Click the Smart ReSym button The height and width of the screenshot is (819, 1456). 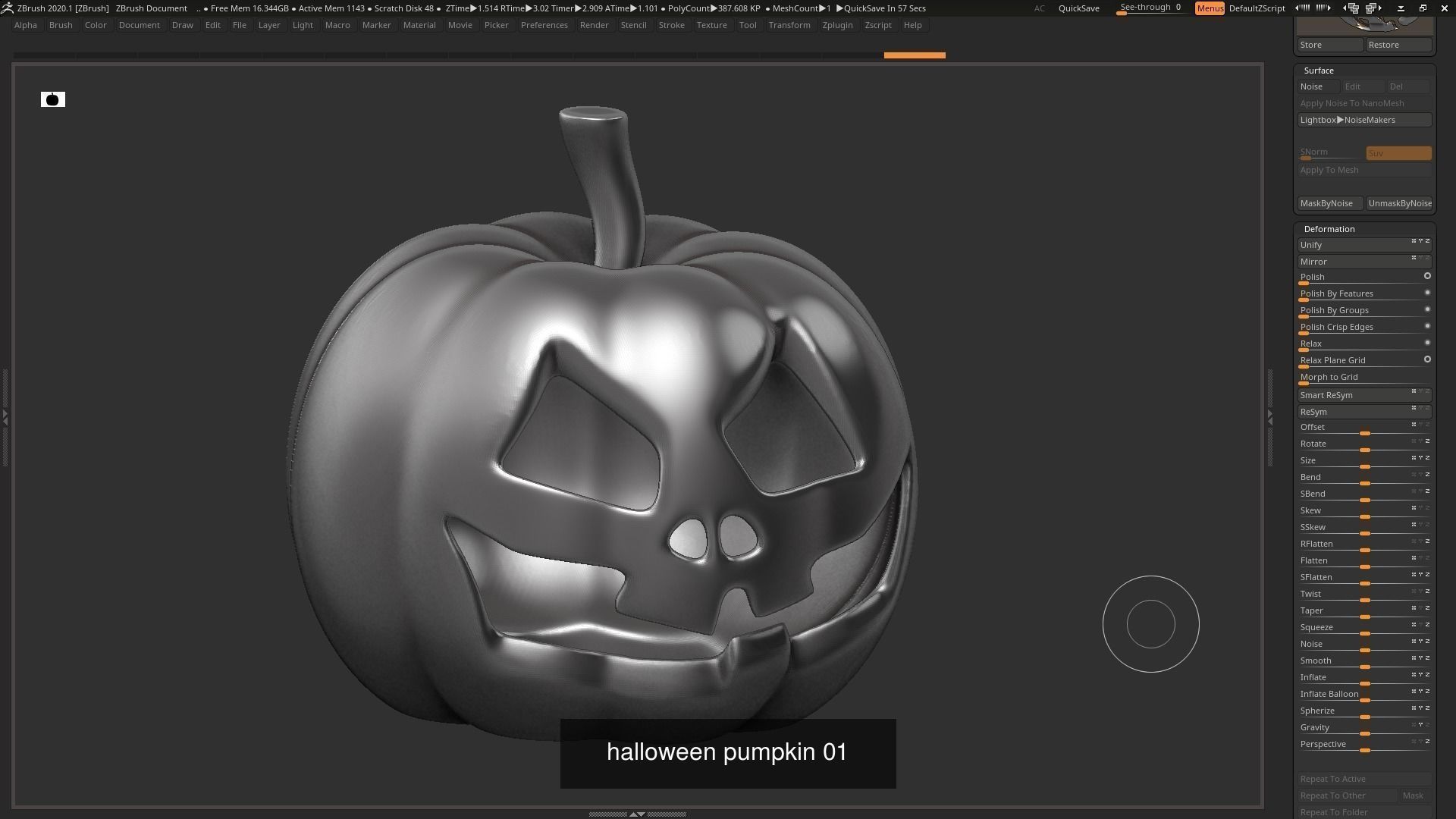(1364, 395)
